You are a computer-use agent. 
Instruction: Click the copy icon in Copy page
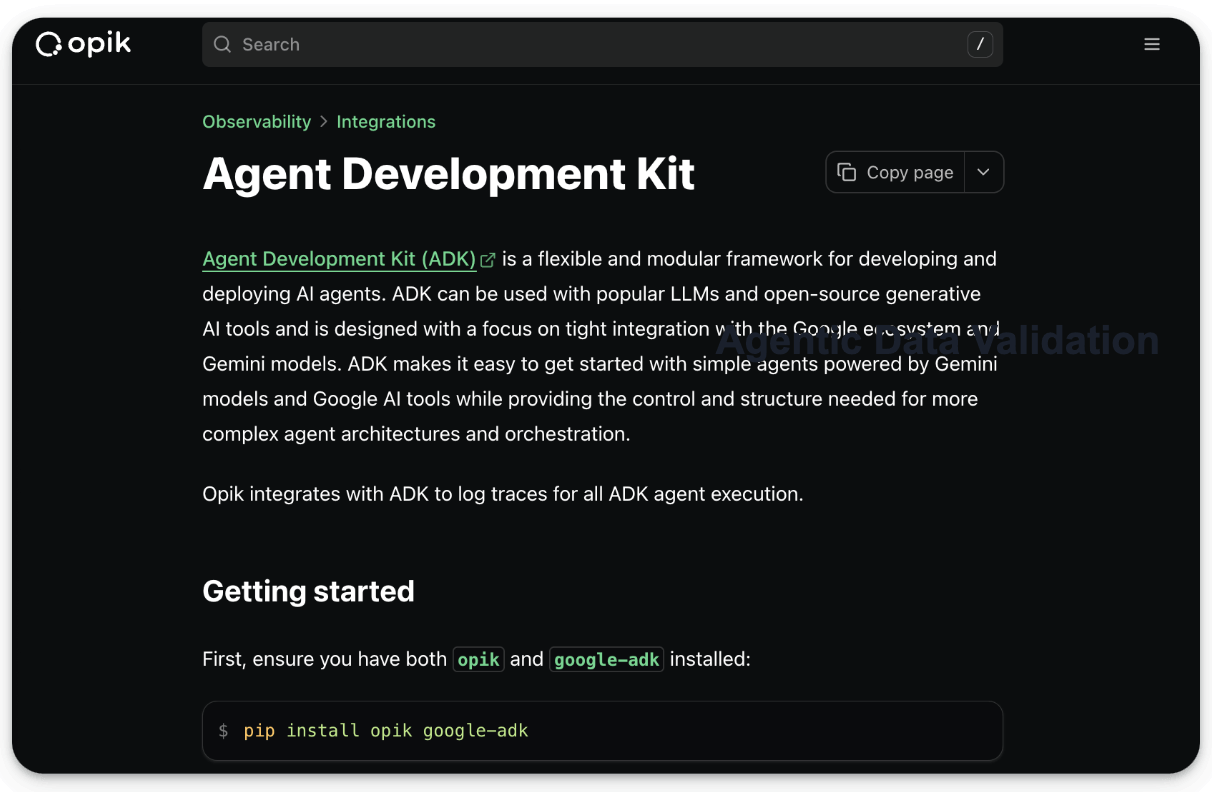tap(847, 172)
